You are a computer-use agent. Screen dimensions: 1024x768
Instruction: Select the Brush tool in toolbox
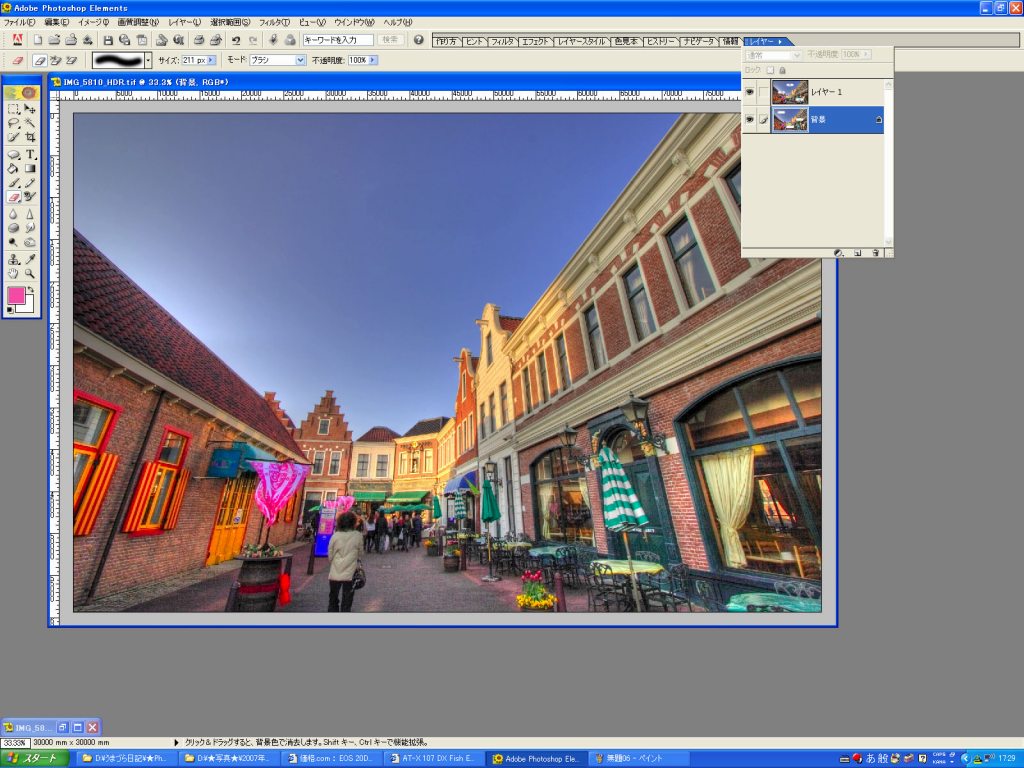13,183
